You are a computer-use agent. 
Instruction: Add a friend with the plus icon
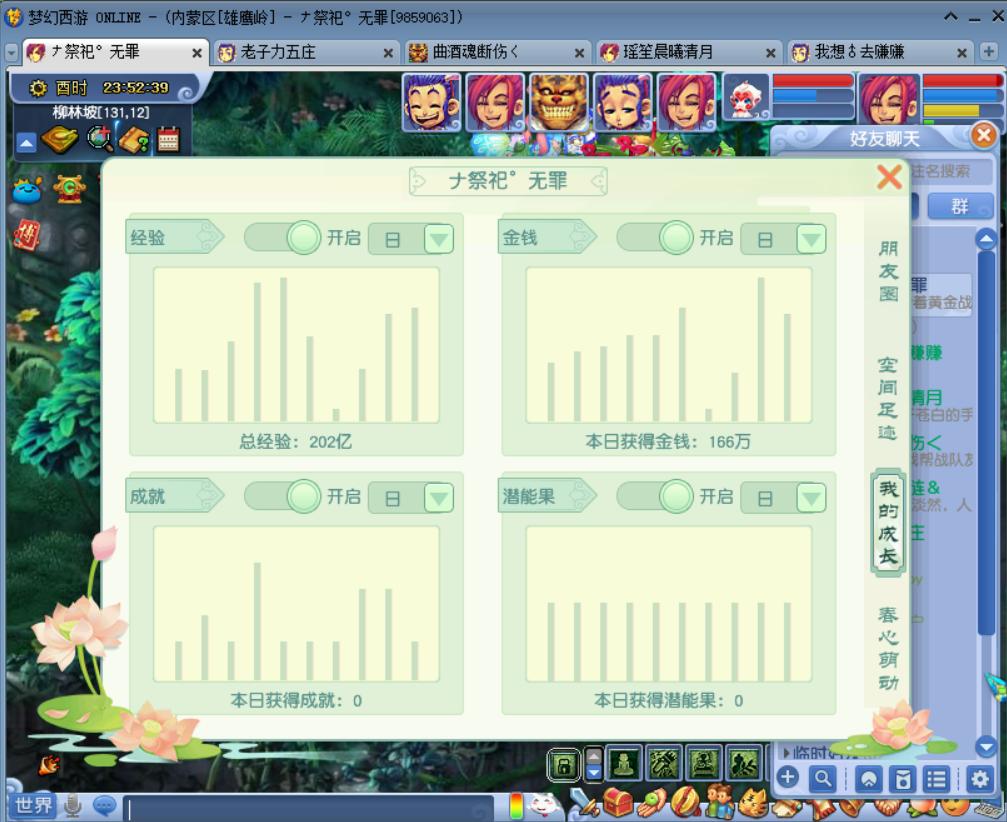coord(787,778)
